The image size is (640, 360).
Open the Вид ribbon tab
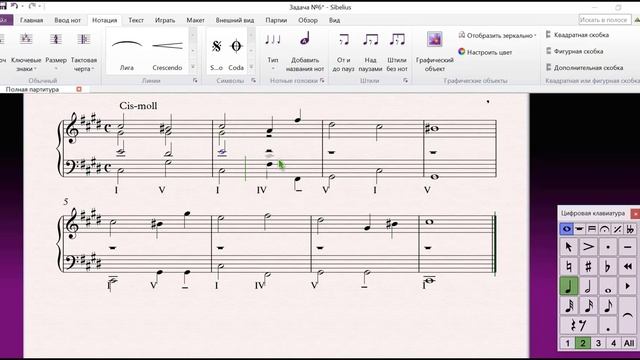coord(334,20)
